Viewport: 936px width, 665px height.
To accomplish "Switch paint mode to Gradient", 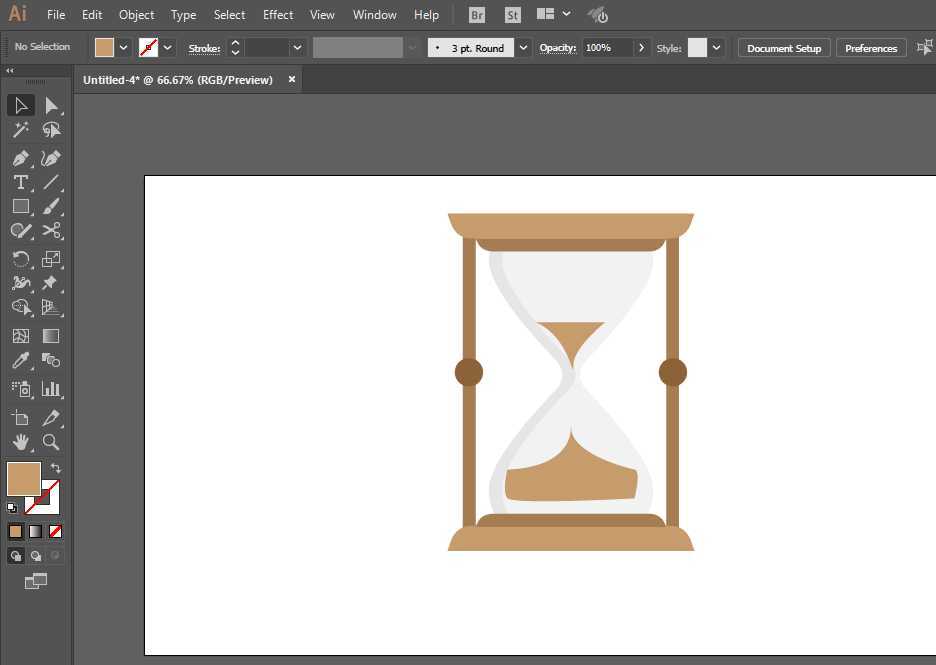I will tap(36, 531).
